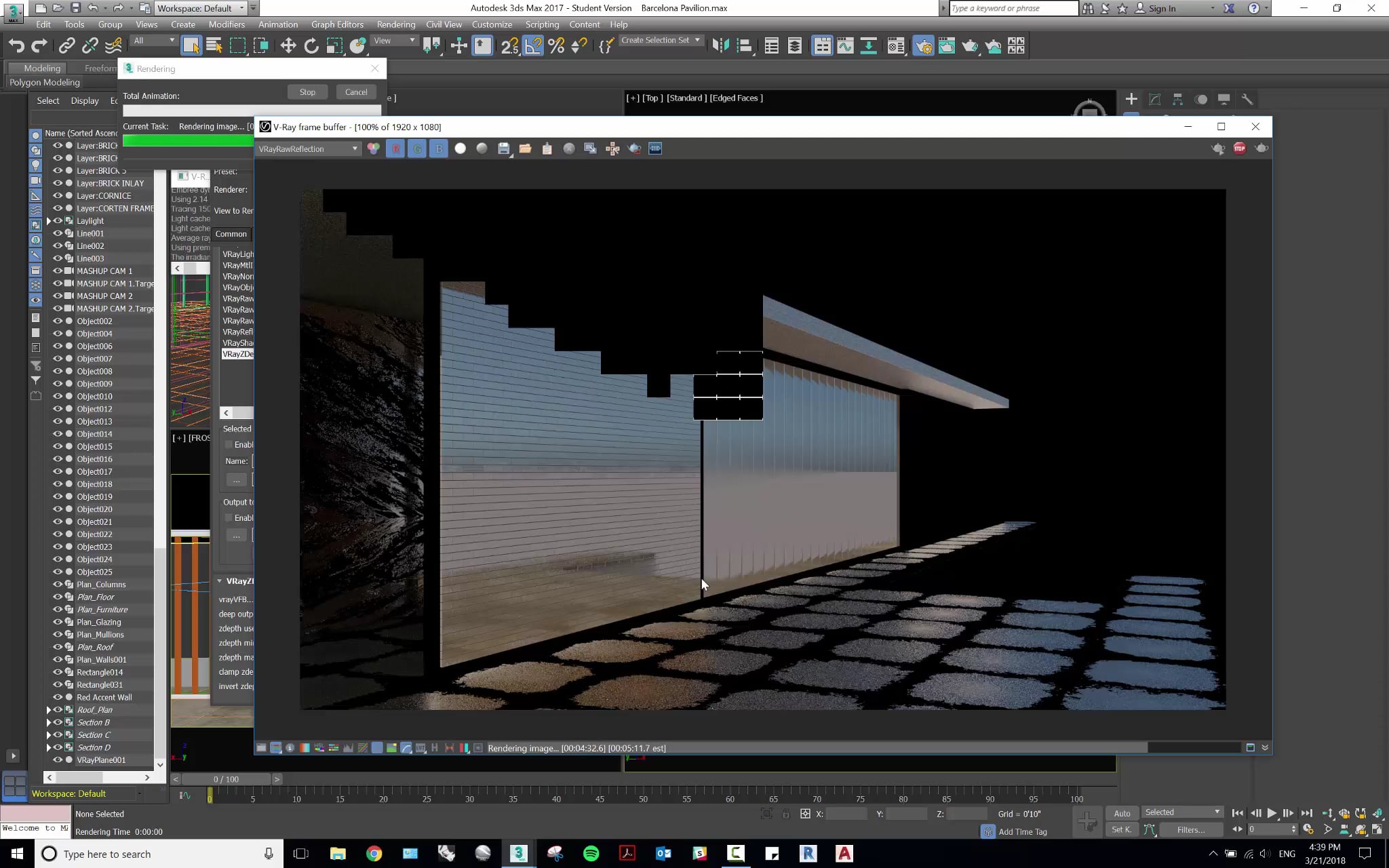Viewport: 1389px width, 868px height.
Task: Open the Modifiers menu
Action: click(x=227, y=24)
